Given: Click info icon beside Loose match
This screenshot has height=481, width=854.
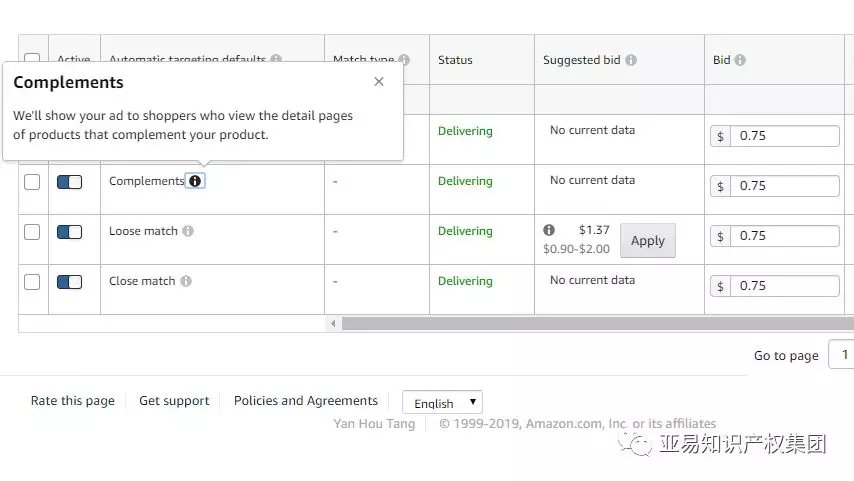Looking at the screenshot, I should click(x=188, y=231).
